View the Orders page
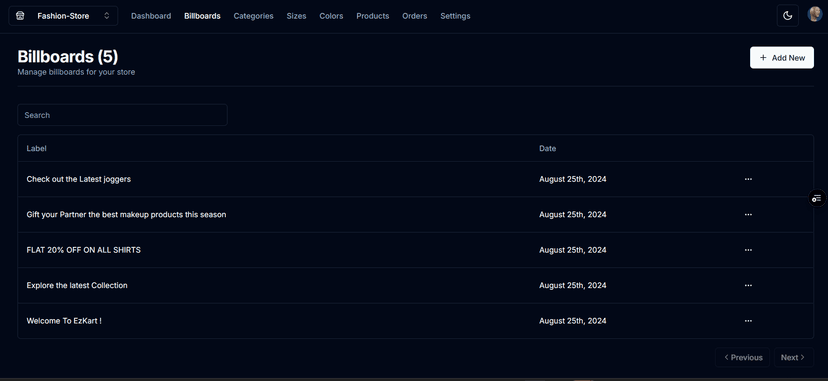Viewport: 828px width, 381px height. coord(415,16)
